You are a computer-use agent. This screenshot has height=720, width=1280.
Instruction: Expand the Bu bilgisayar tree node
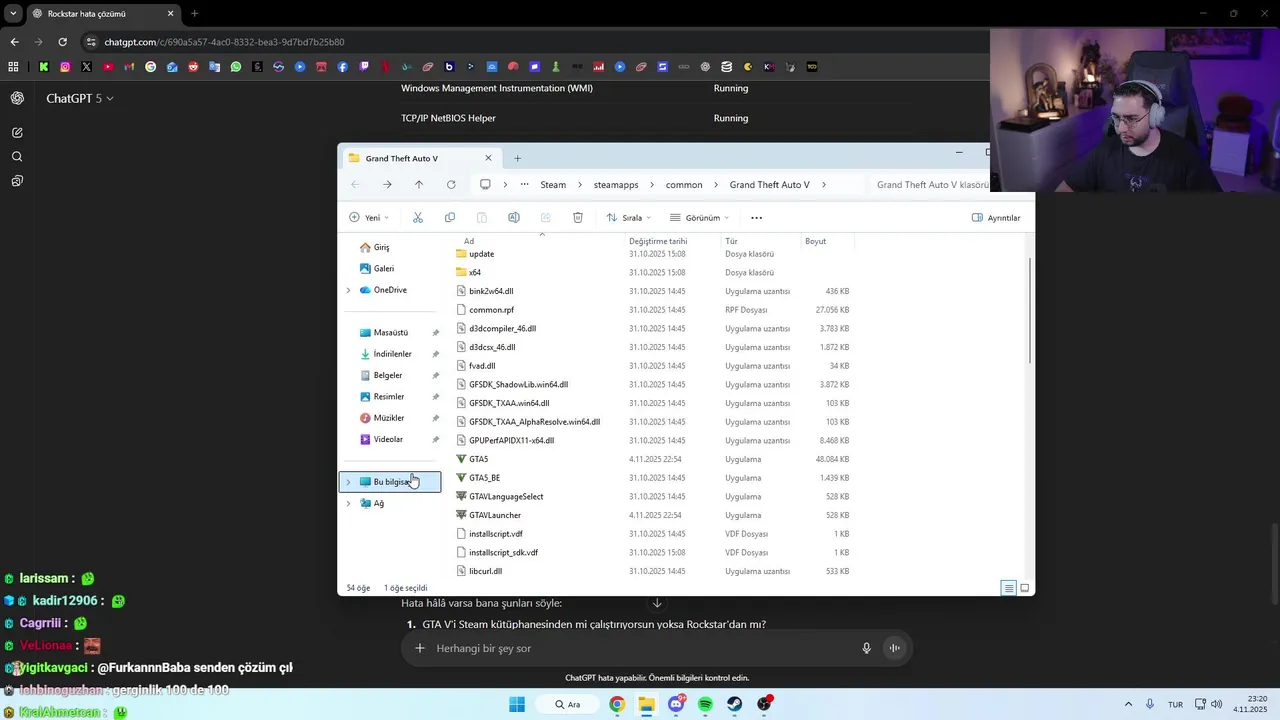click(x=348, y=482)
